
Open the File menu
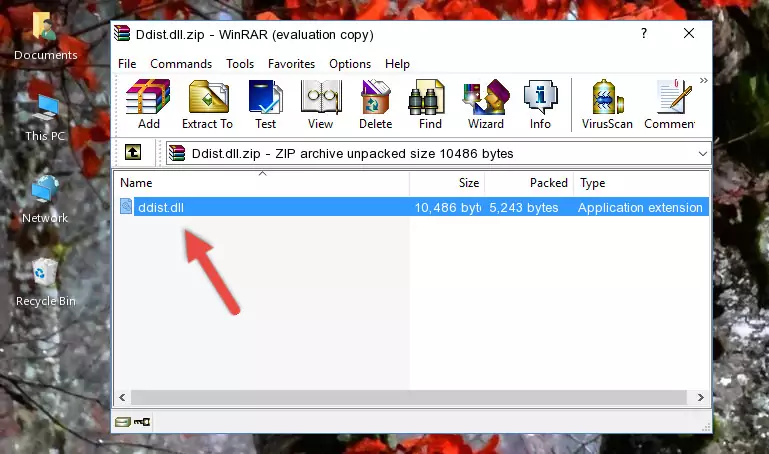point(127,64)
